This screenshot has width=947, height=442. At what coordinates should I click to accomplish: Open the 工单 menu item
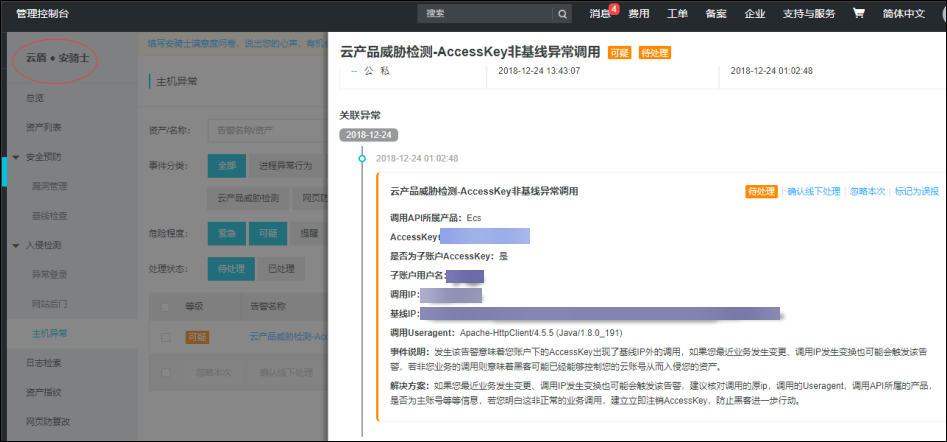coord(677,14)
